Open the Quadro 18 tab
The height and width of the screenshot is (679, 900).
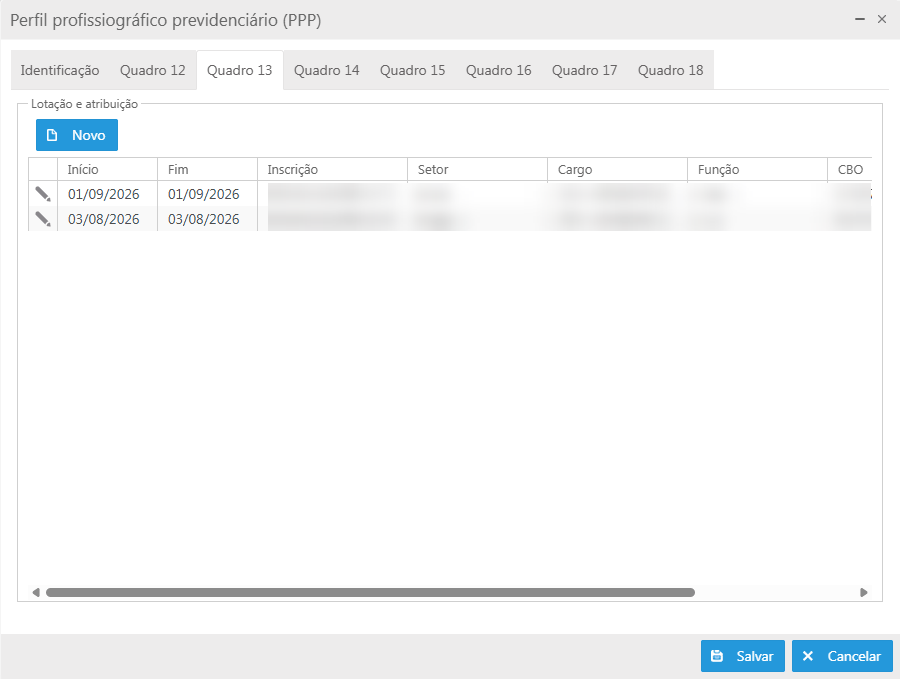[670, 70]
